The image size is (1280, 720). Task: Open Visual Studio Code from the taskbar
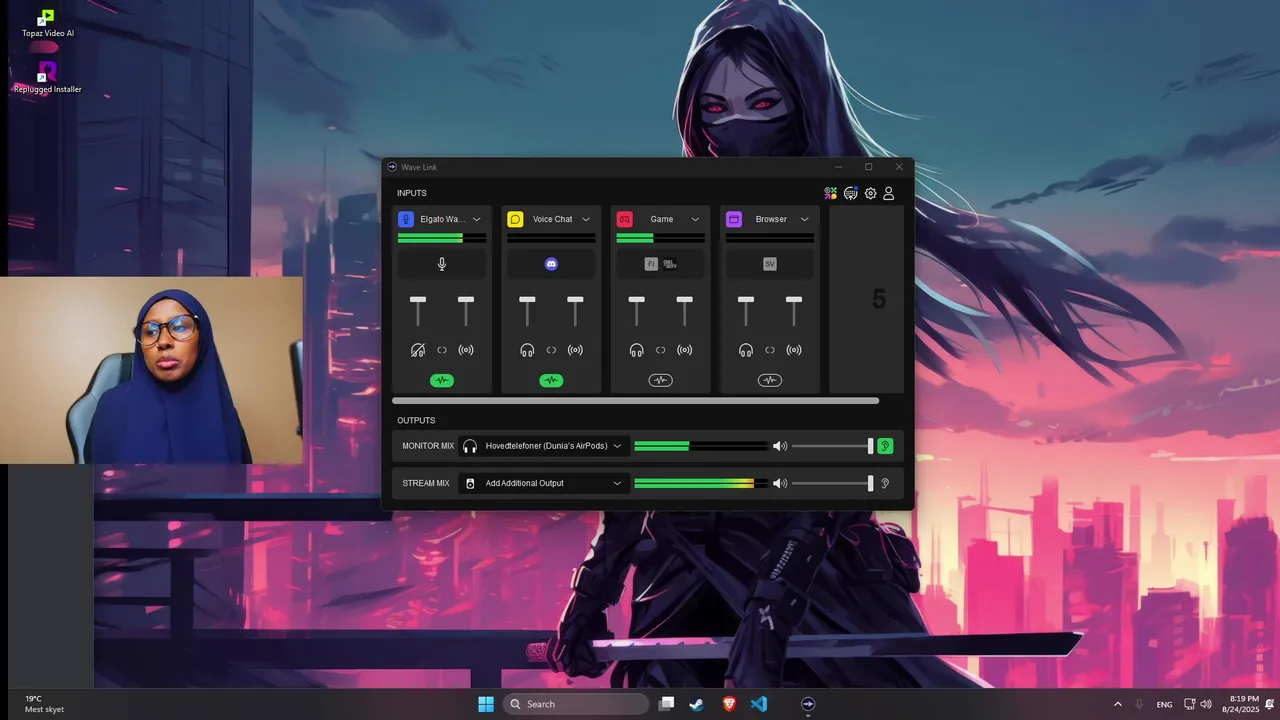click(759, 704)
